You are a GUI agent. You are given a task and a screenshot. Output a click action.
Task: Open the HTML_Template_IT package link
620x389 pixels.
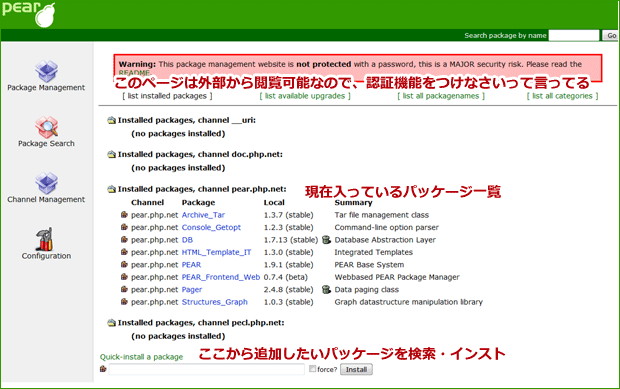(x=216, y=252)
